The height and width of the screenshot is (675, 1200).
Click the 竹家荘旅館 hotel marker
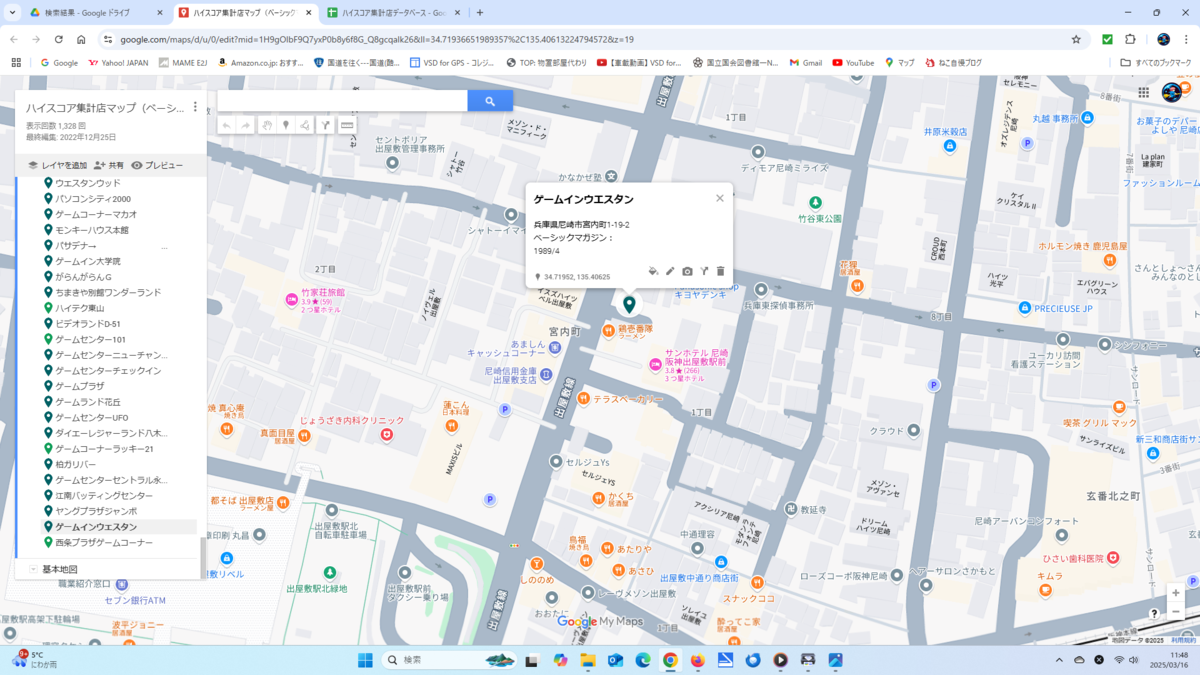point(291,298)
